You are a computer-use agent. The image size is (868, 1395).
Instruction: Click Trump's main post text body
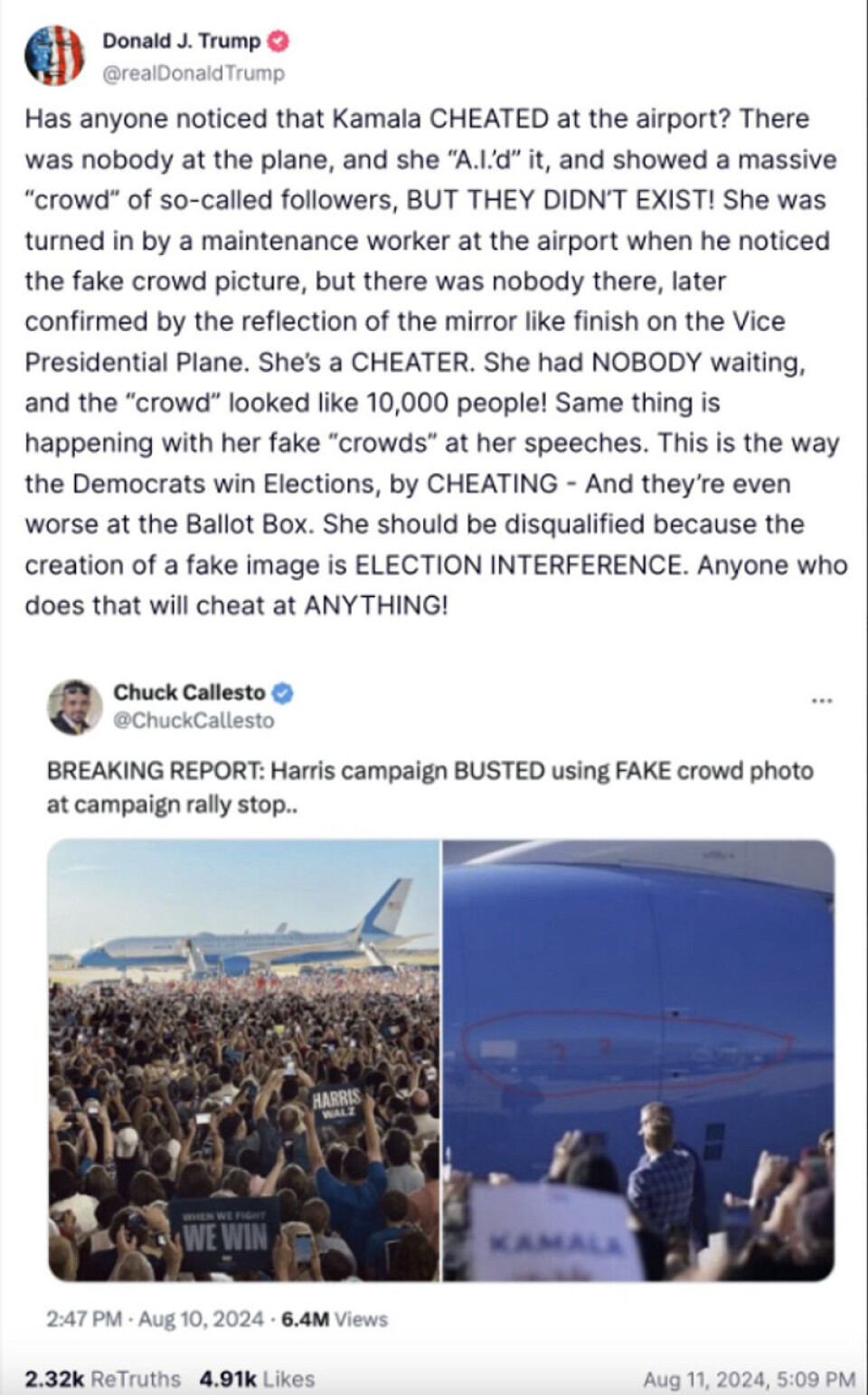pyautogui.click(x=434, y=362)
